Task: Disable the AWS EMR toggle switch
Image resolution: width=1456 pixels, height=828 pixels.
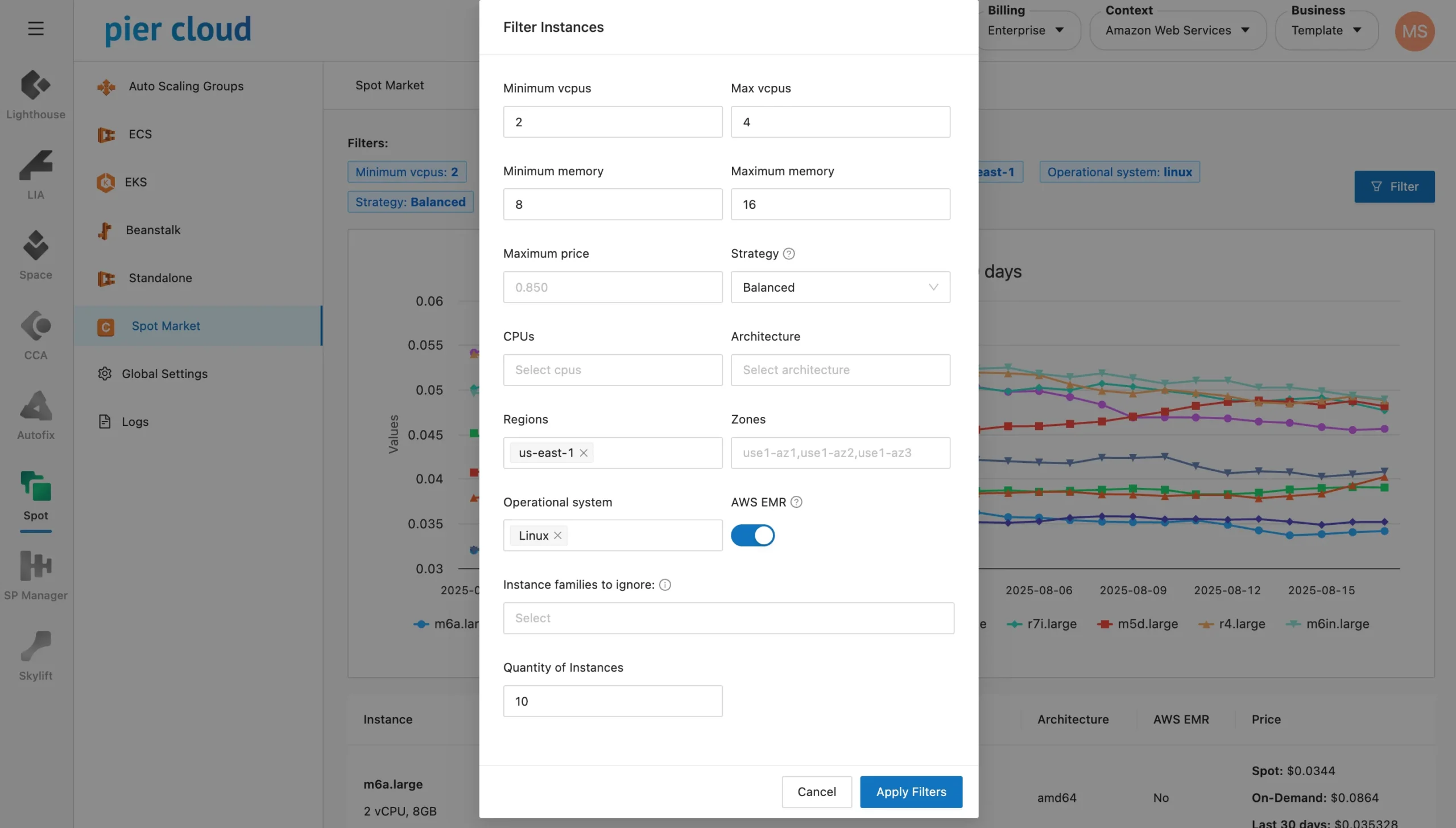Action: pyautogui.click(x=752, y=535)
